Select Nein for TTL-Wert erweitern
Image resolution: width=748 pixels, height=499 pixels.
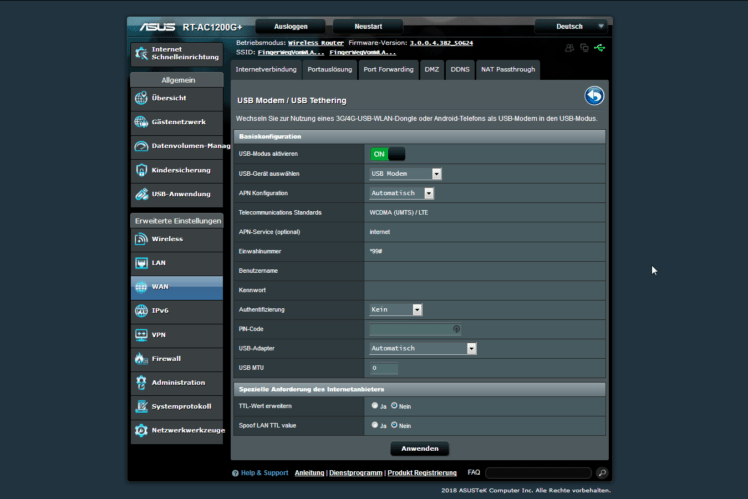pyautogui.click(x=394, y=405)
